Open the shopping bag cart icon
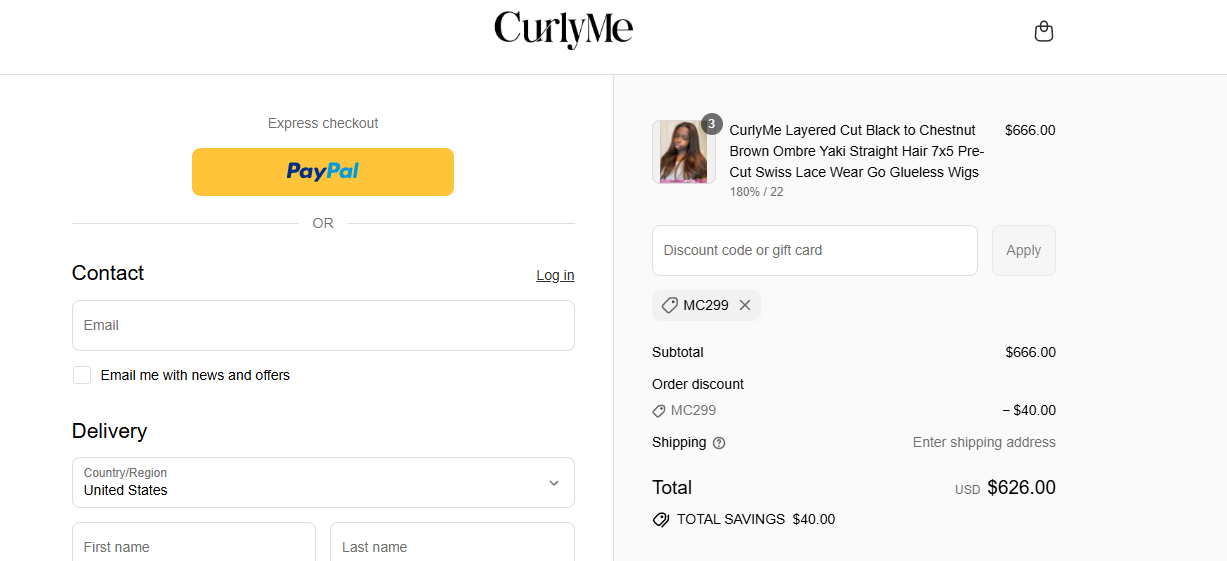The height and width of the screenshot is (561, 1227). [x=1043, y=31]
